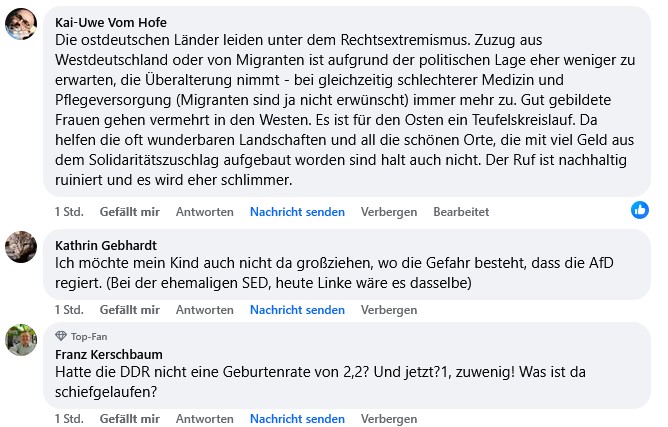Reply to Kathrin Gebhardt's comment via Antworten
Screen dimensions: 668x427
click(205, 310)
